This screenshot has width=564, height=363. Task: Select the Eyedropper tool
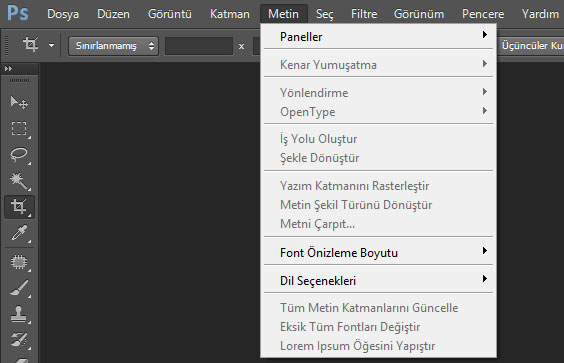[x=19, y=233]
